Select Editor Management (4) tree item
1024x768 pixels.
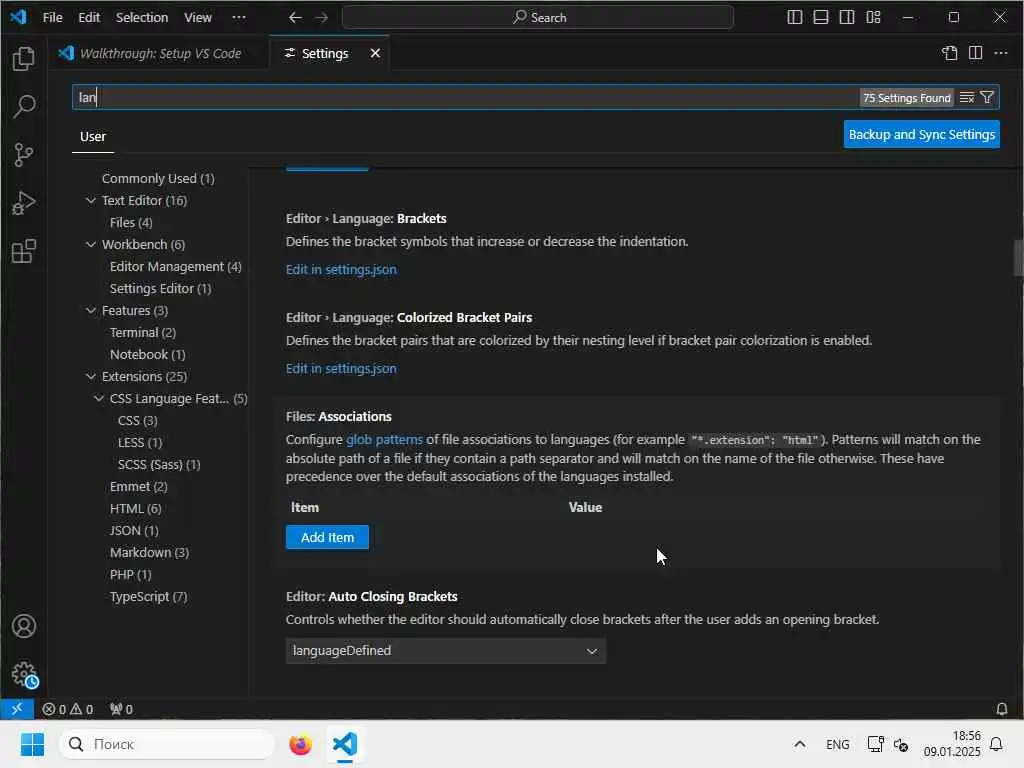[x=176, y=266]
